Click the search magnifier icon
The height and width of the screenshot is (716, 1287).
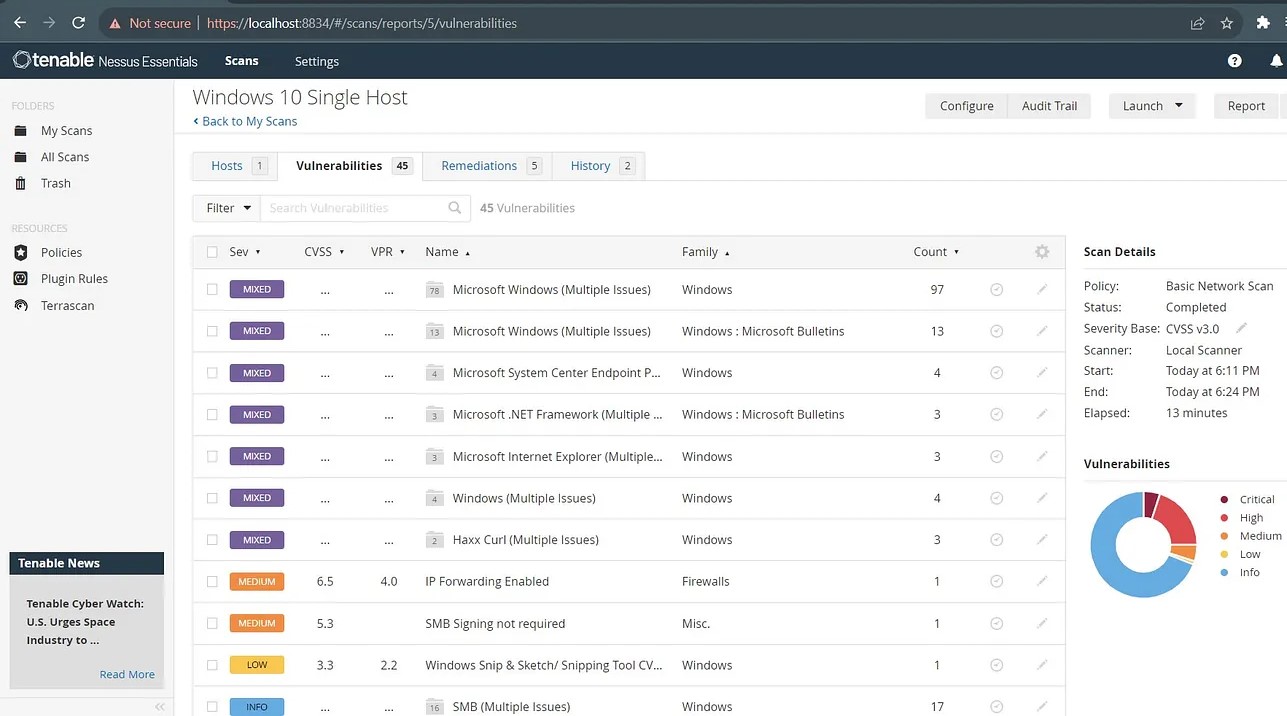coord(455,208)
